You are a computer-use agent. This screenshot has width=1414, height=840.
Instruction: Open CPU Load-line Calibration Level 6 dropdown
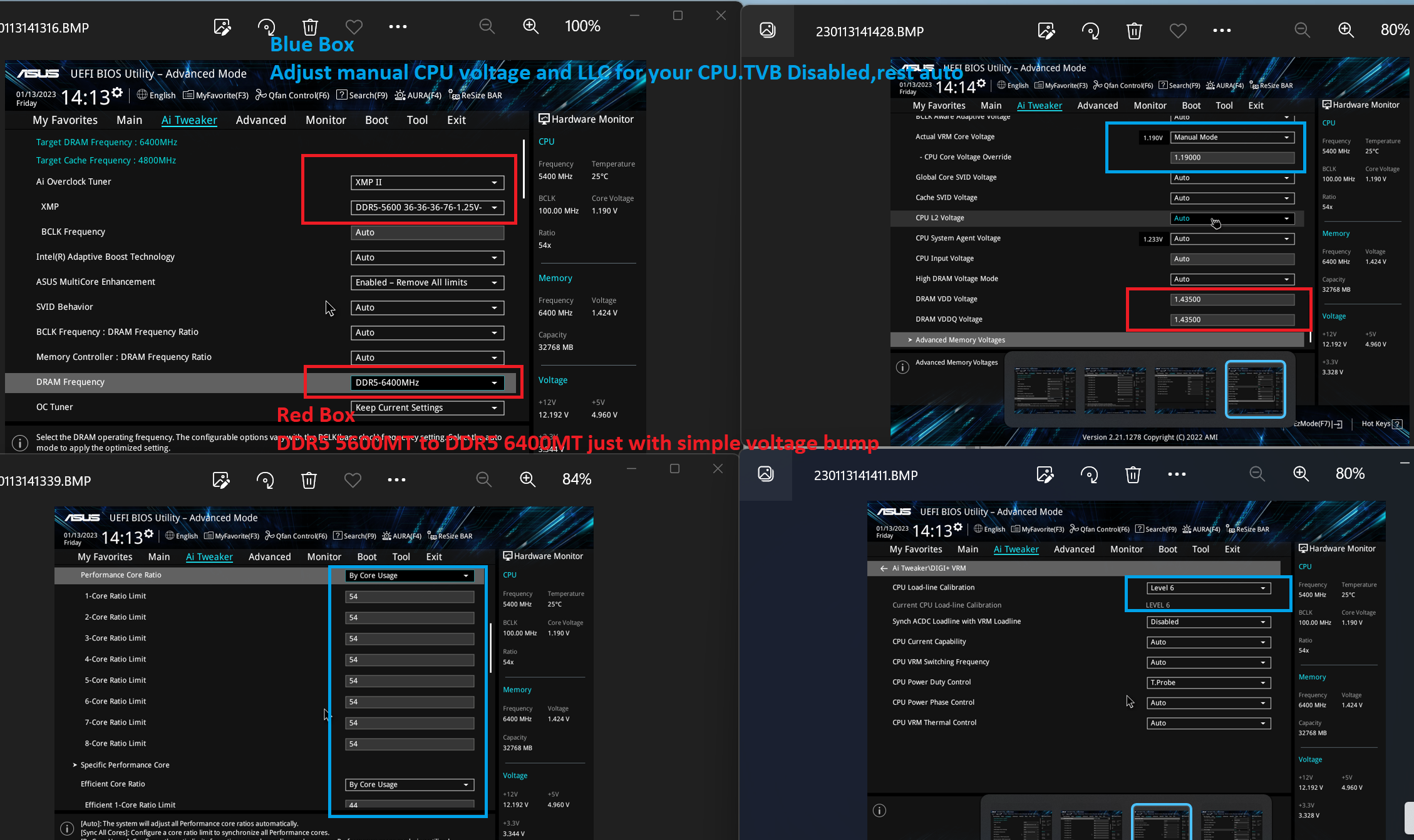click(x=1208, y=588)
